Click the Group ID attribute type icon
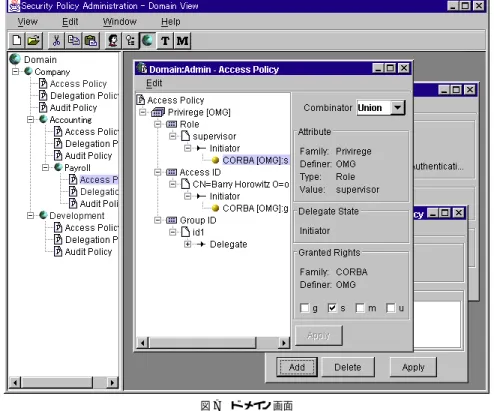The height and width of the screenshot is (411, 494). click(171, 220)
